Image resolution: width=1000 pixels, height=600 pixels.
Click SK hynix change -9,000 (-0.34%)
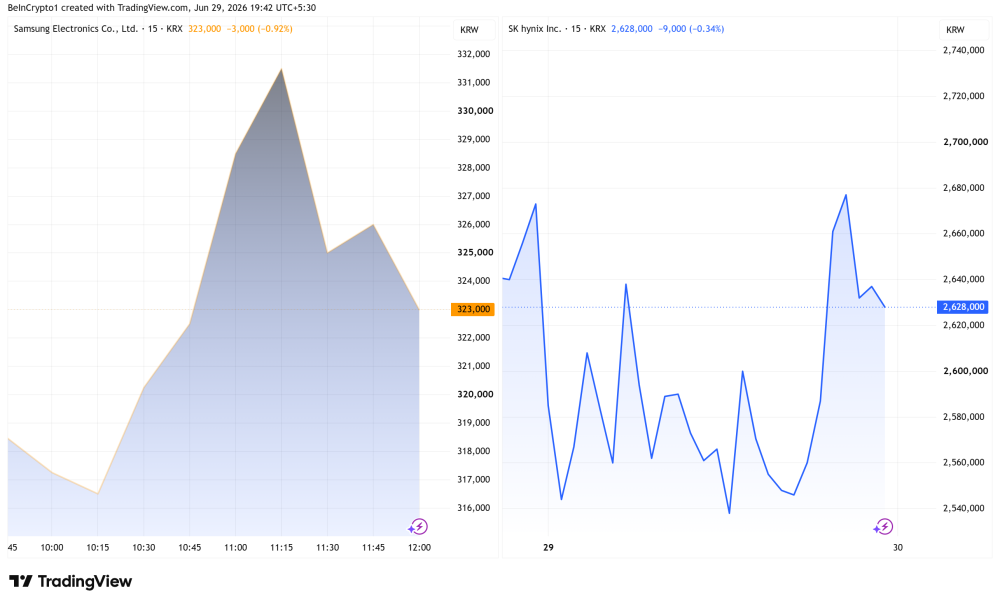tap(691, 29)
